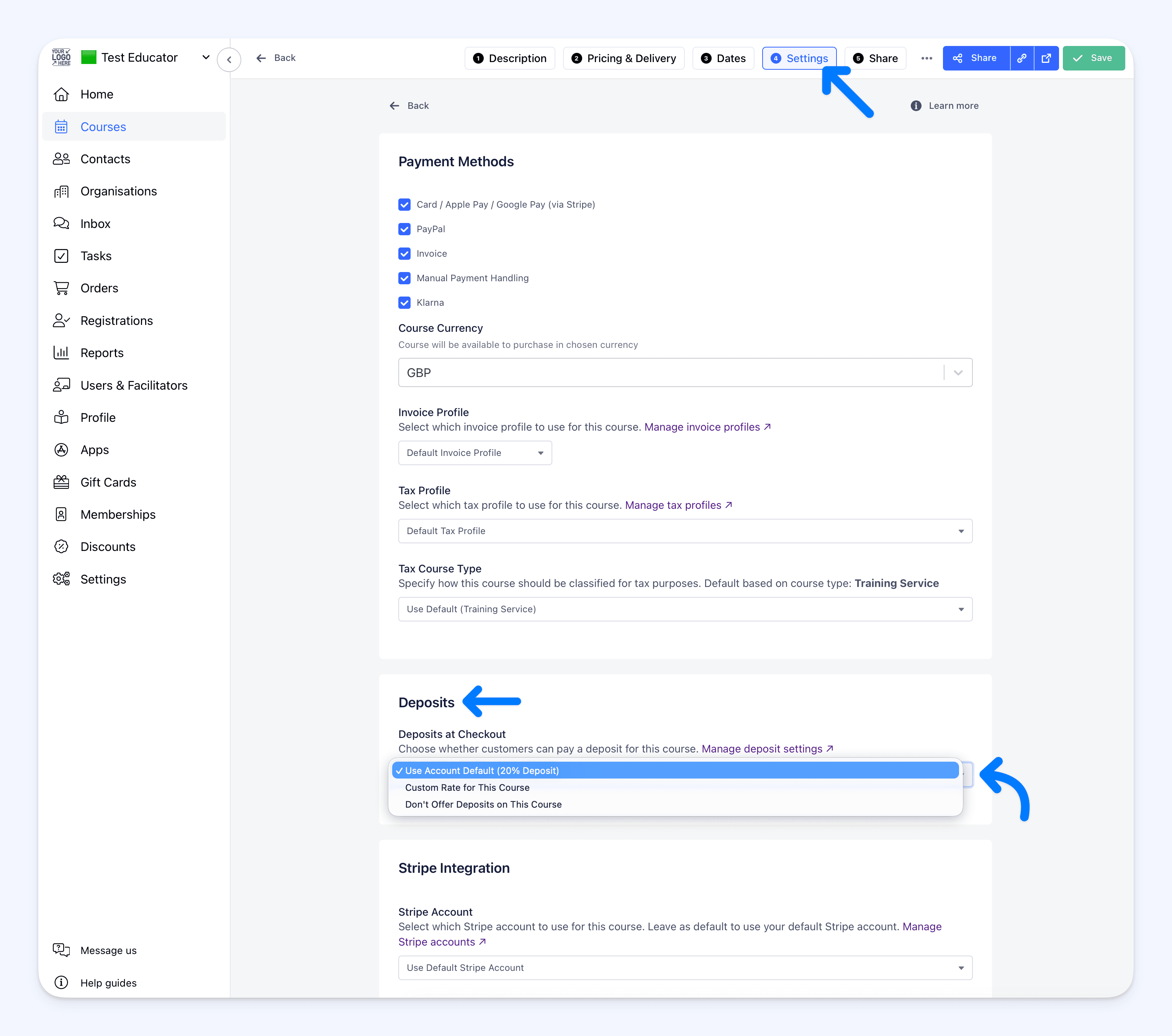Copy course link with chain icon

click(x=1022, y=58)
